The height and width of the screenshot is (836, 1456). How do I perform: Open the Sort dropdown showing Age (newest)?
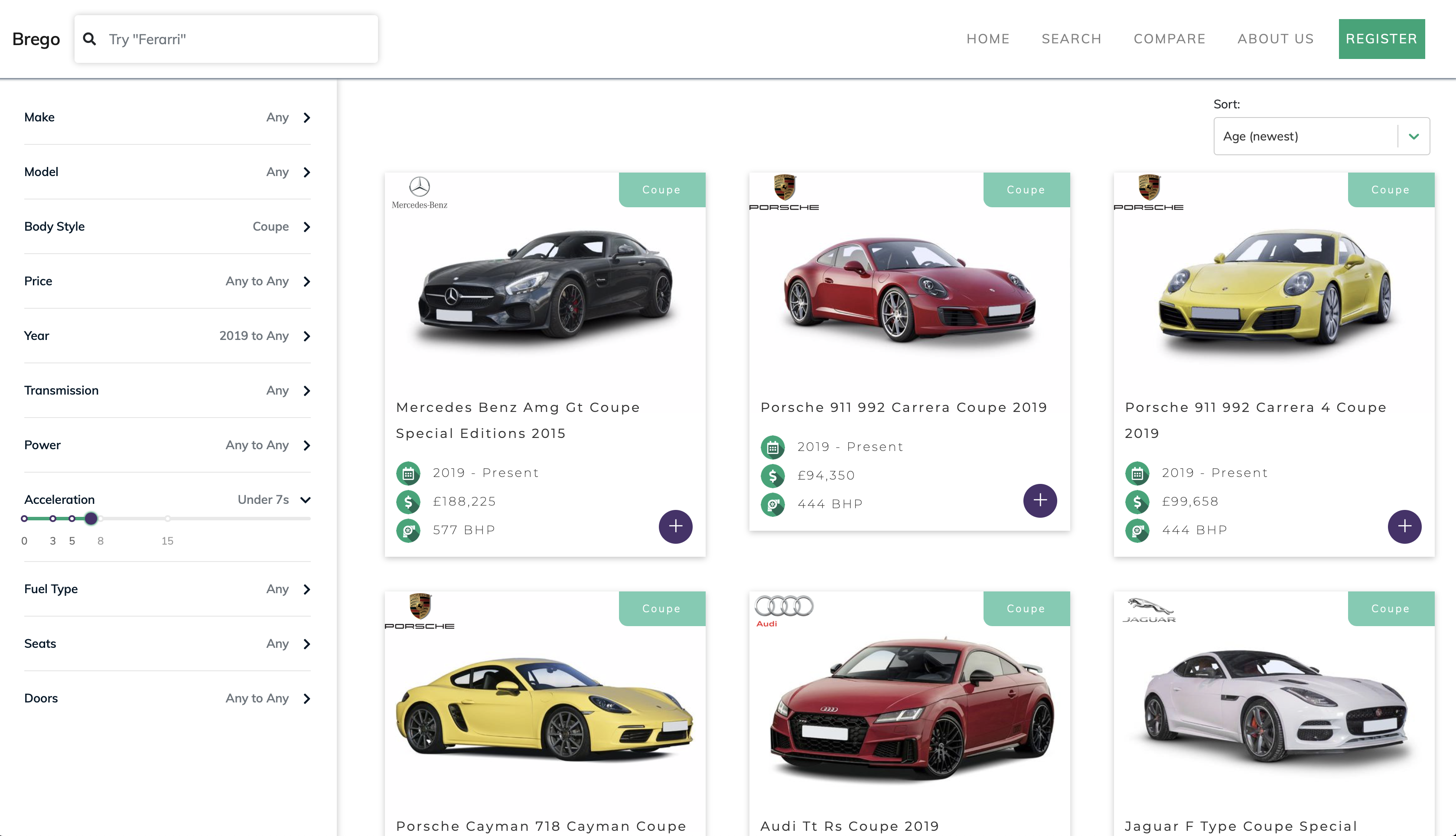click(1322, 136)
